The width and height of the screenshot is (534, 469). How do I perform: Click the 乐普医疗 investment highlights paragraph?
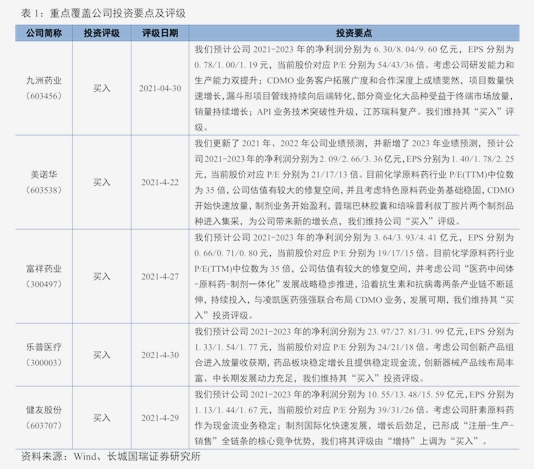click(x=354, y=355)
